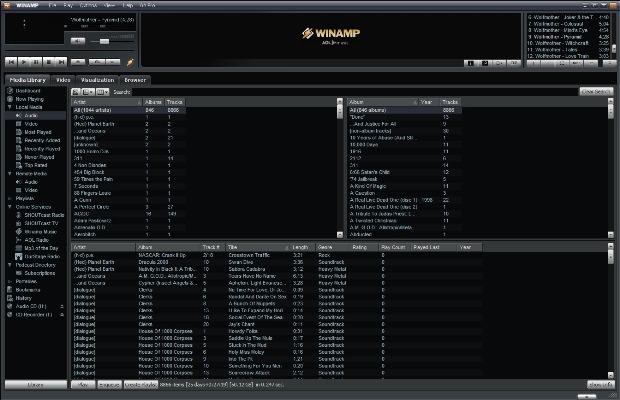Viewport: 620px width, 400px height.
Task: Switch to the Visualization tab
Action: pyautogui.click(x=97, y=80)
